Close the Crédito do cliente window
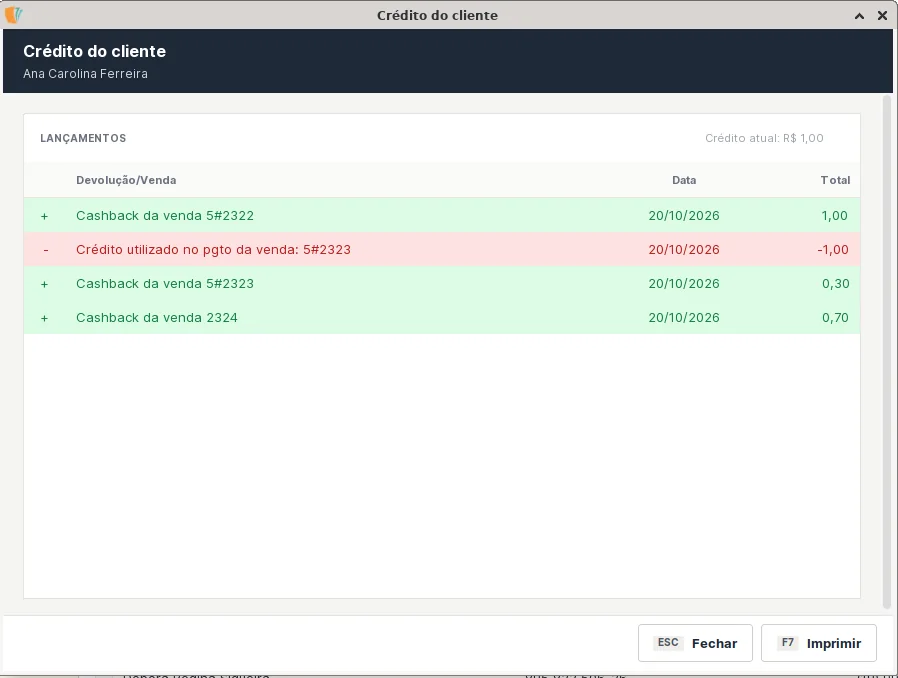898x678 pixels. 883,15
